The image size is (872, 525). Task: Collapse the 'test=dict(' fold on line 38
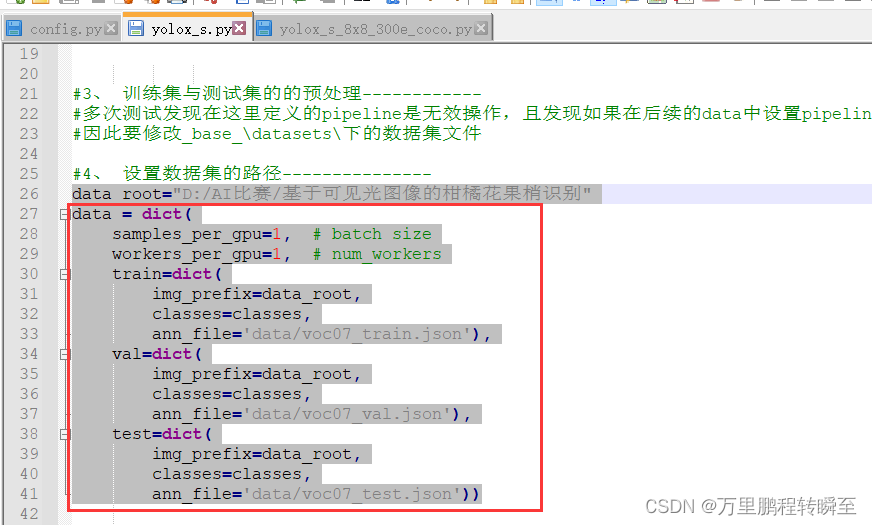65,434
